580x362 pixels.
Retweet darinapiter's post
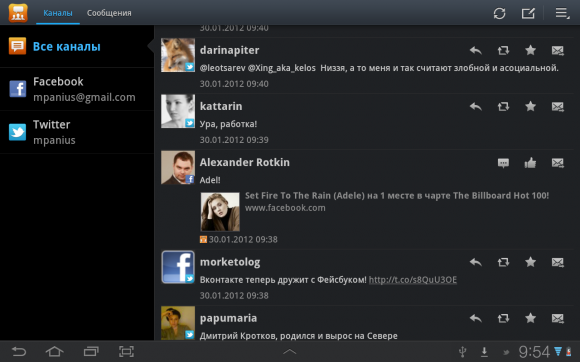pos(503,50)
